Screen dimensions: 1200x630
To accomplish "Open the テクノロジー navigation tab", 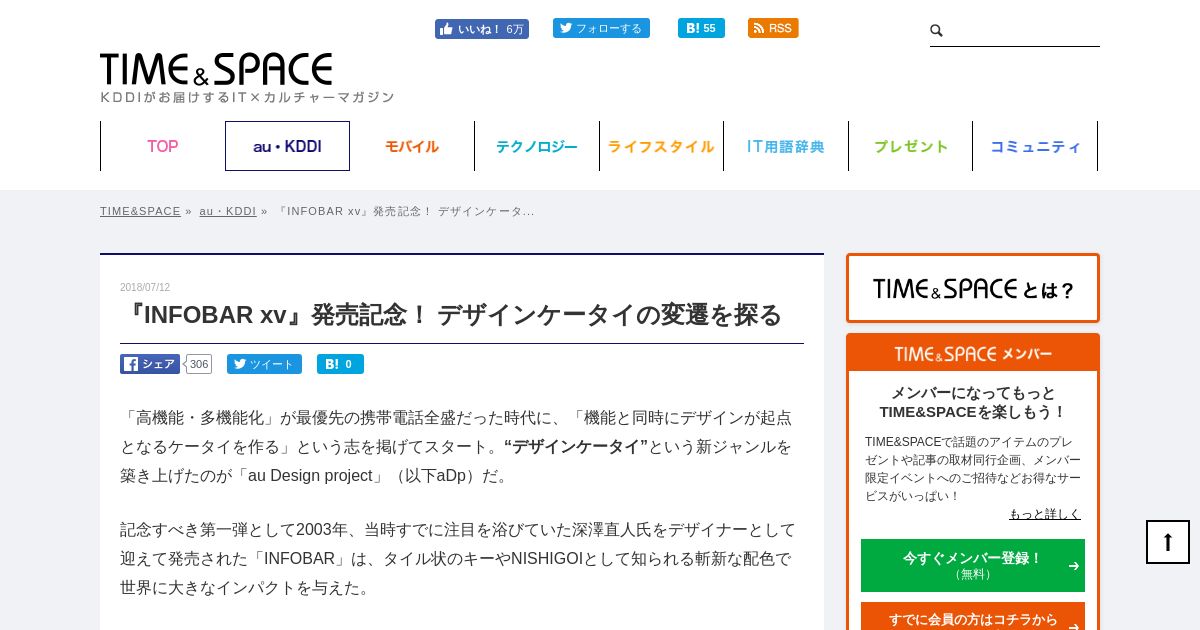I will pyautogui.click(x=537, y=146).
